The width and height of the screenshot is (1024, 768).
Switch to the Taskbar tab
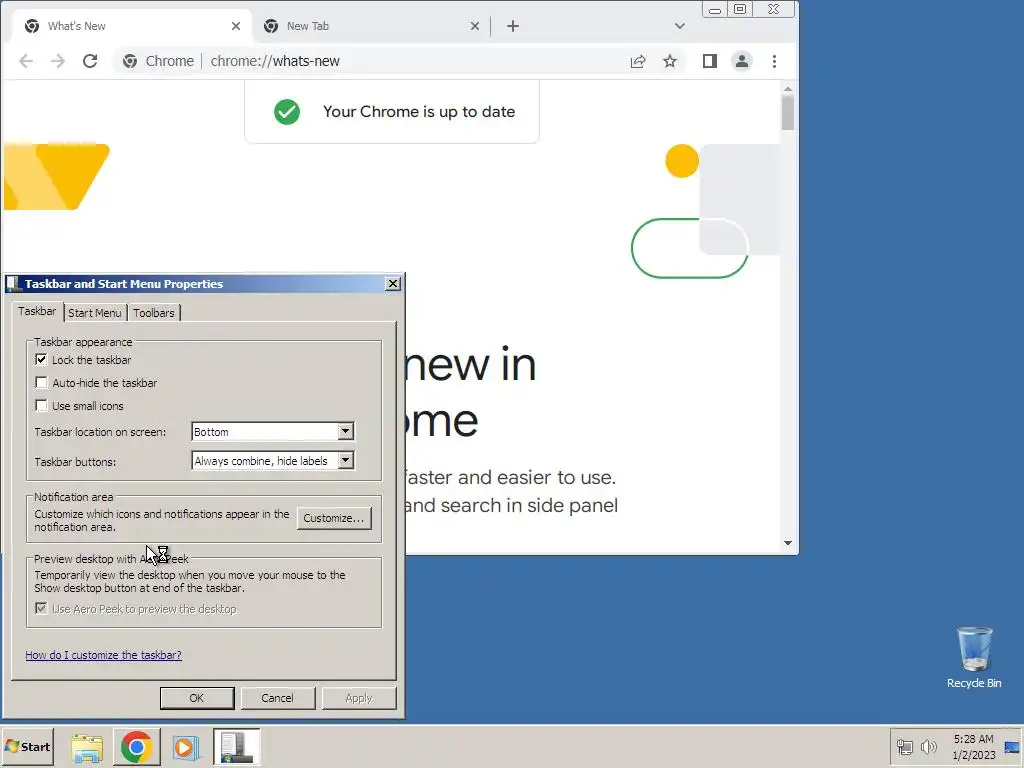point(37,312)
